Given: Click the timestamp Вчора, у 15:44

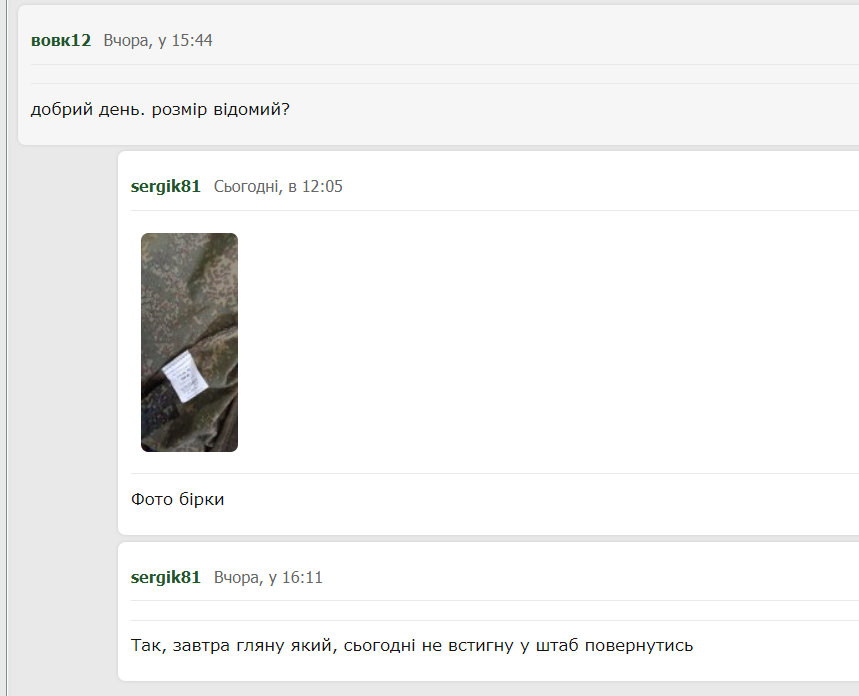Looking at the screenshot, I should pyautogui.click(x=158, y=41).
